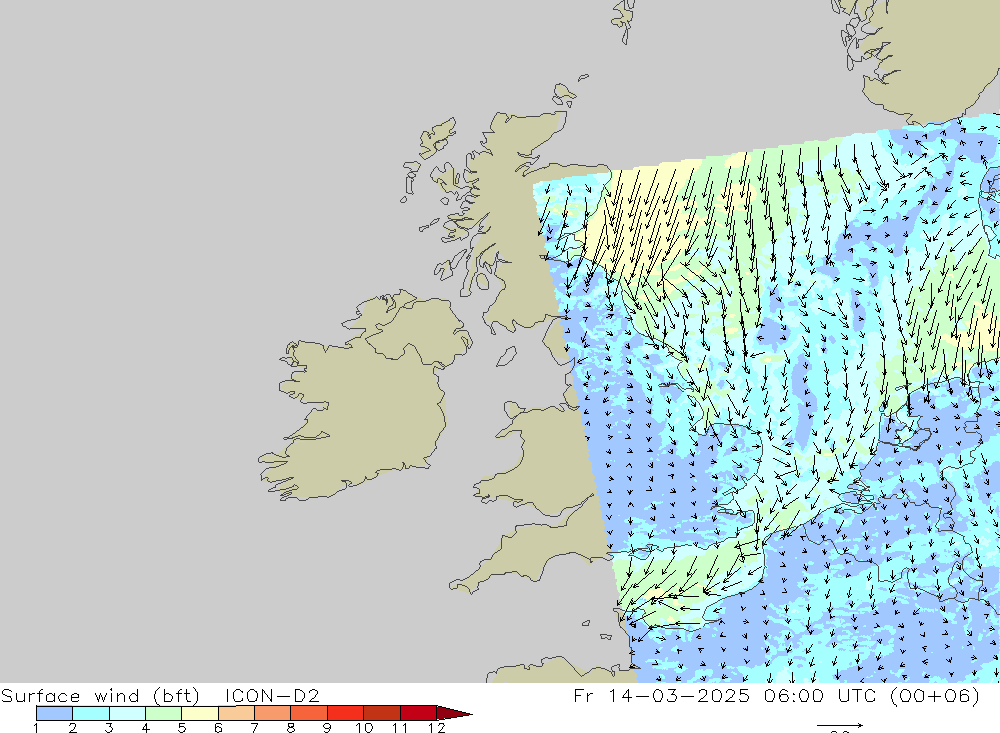Screen dimensions: 1000x733
Task: Choose the bright red swatch between 9 and 10
Action: point(346,713)
